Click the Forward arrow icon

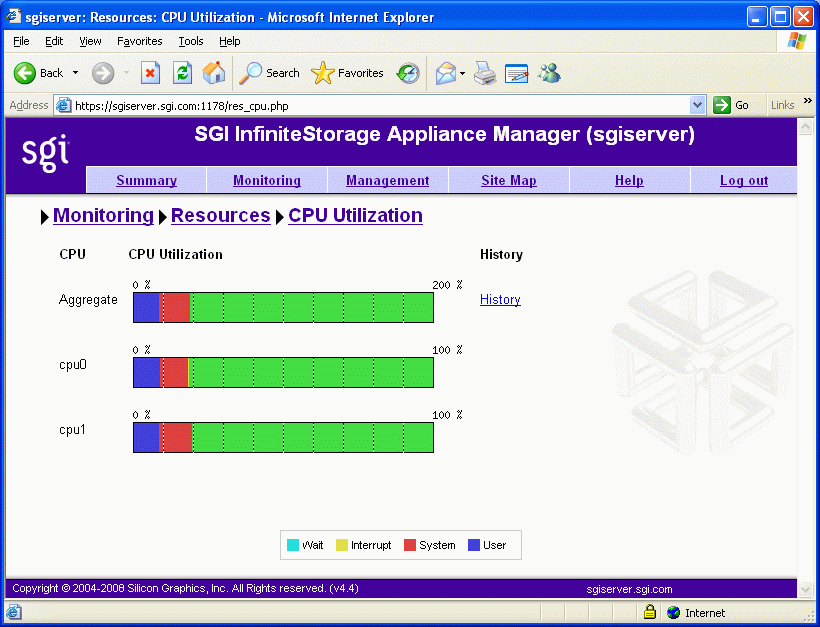103,73
